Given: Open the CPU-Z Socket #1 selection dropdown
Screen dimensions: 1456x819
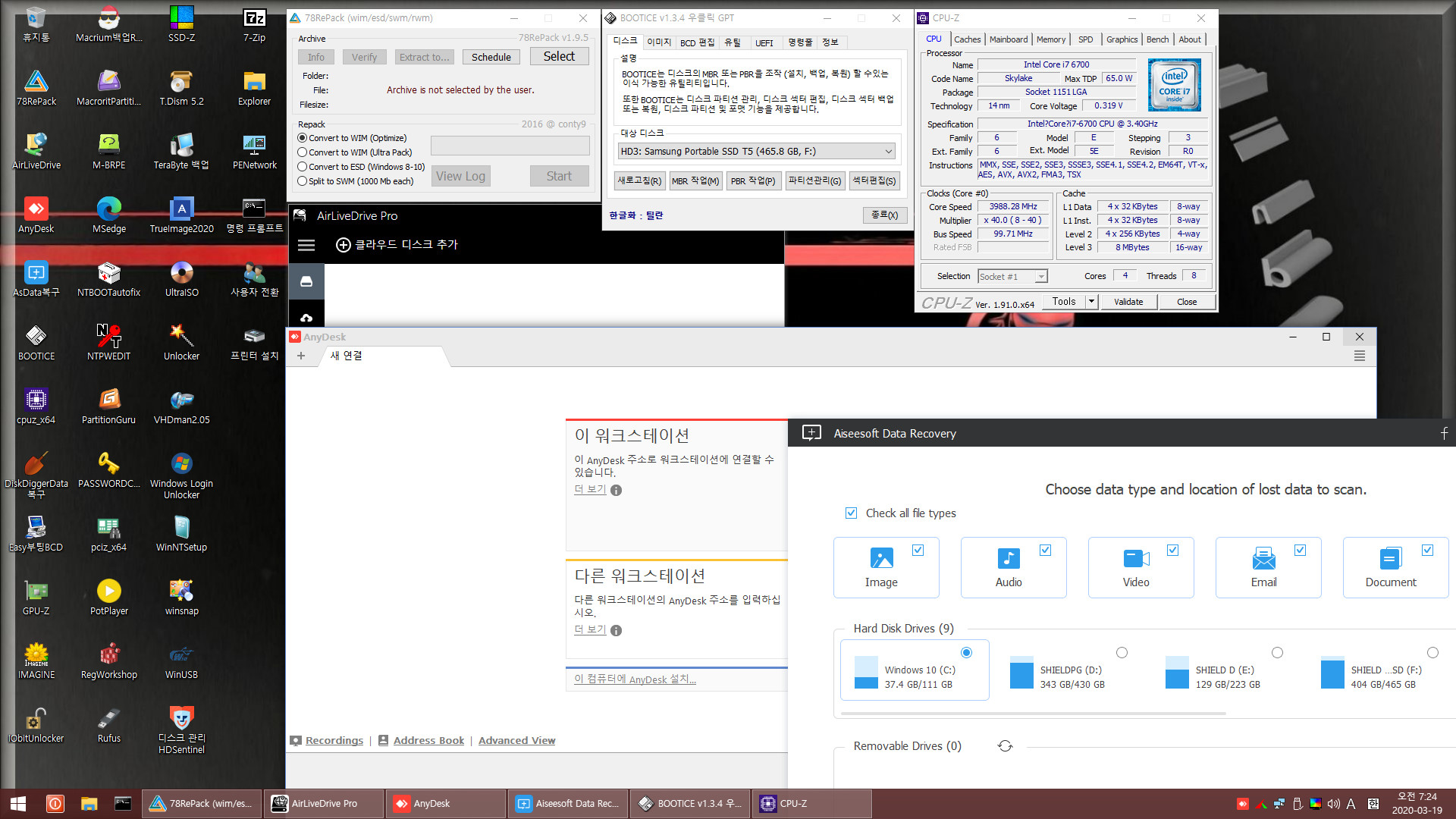Looking at the screenshot, I should 1012,277.
